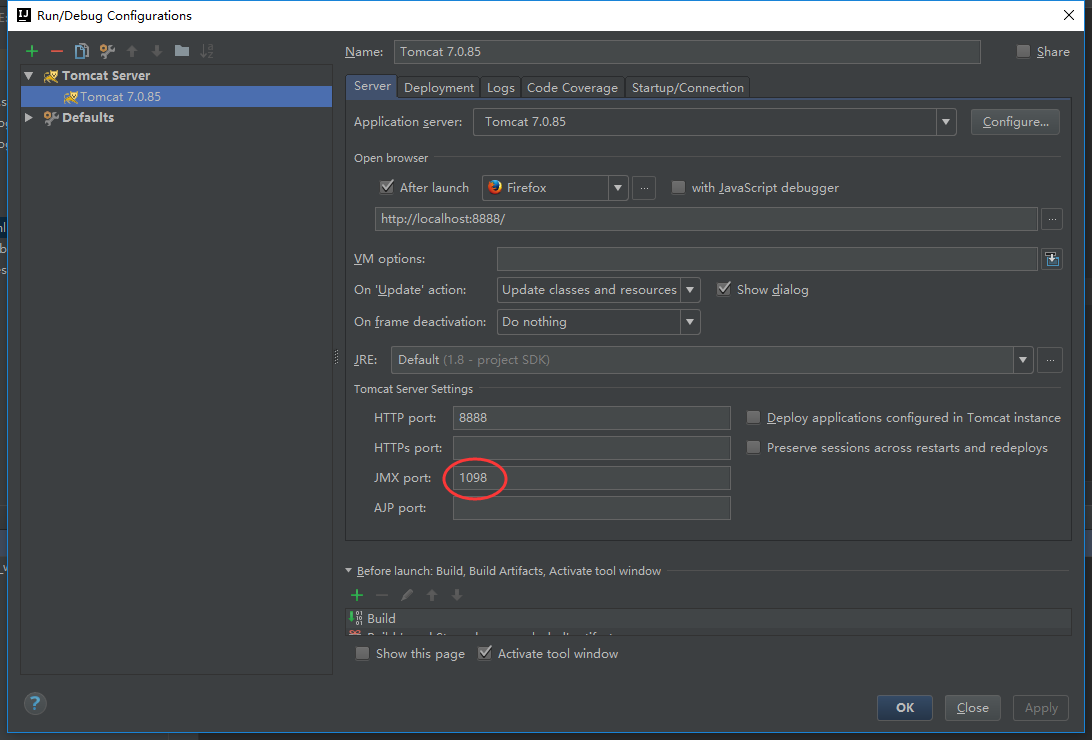Enable Show this page checkbox
The height and width of the screenshot is (740, 1092).
tap(362, 653)
